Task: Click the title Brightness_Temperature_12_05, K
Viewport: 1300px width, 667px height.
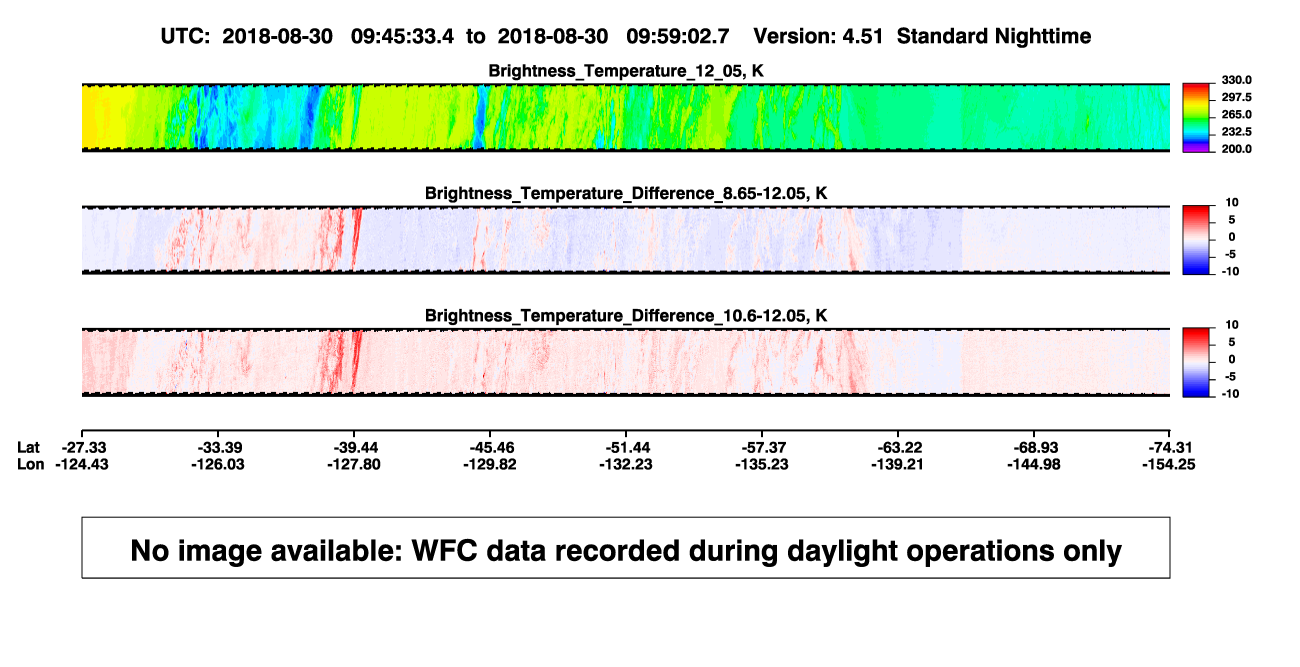Action: 626,71
